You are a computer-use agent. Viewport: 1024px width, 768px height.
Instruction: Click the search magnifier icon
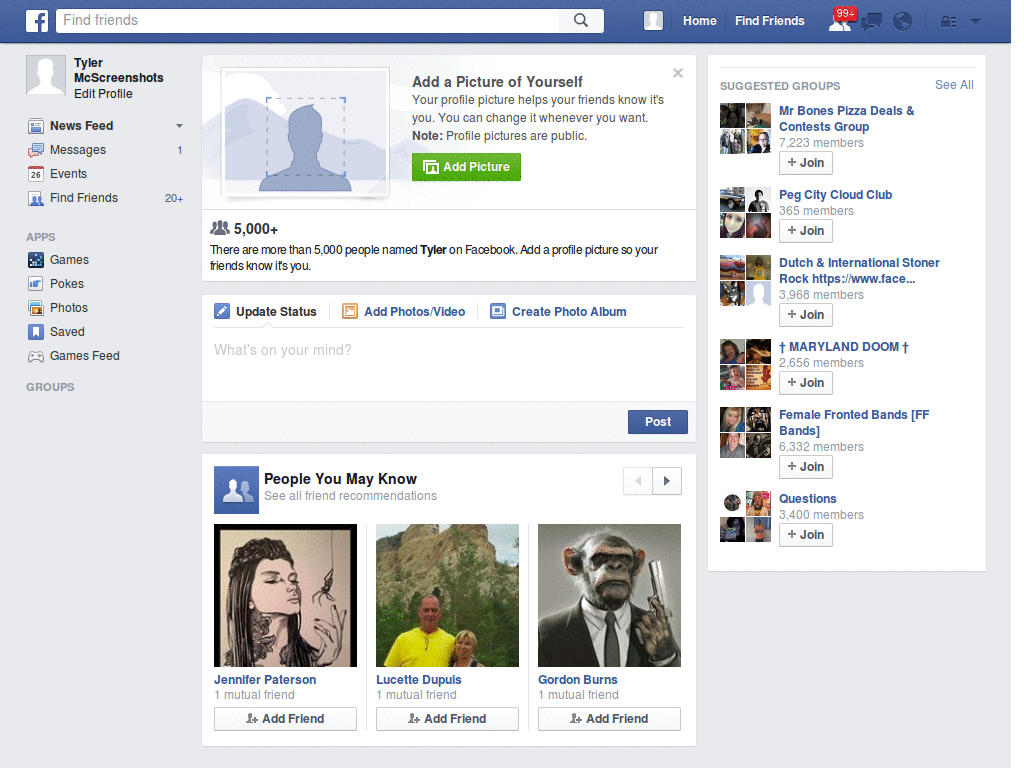pos(581,20)
